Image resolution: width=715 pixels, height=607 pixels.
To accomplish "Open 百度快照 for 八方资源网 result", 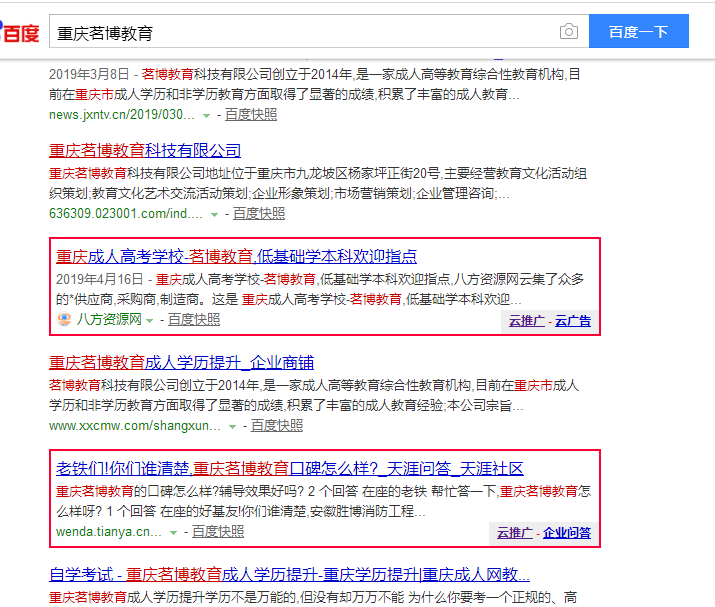I will pos(194,319).
